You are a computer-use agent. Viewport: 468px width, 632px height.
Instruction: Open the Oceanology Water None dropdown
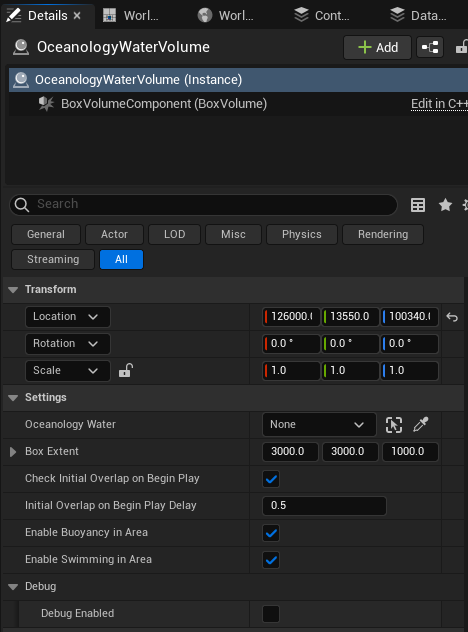point(319,425)
